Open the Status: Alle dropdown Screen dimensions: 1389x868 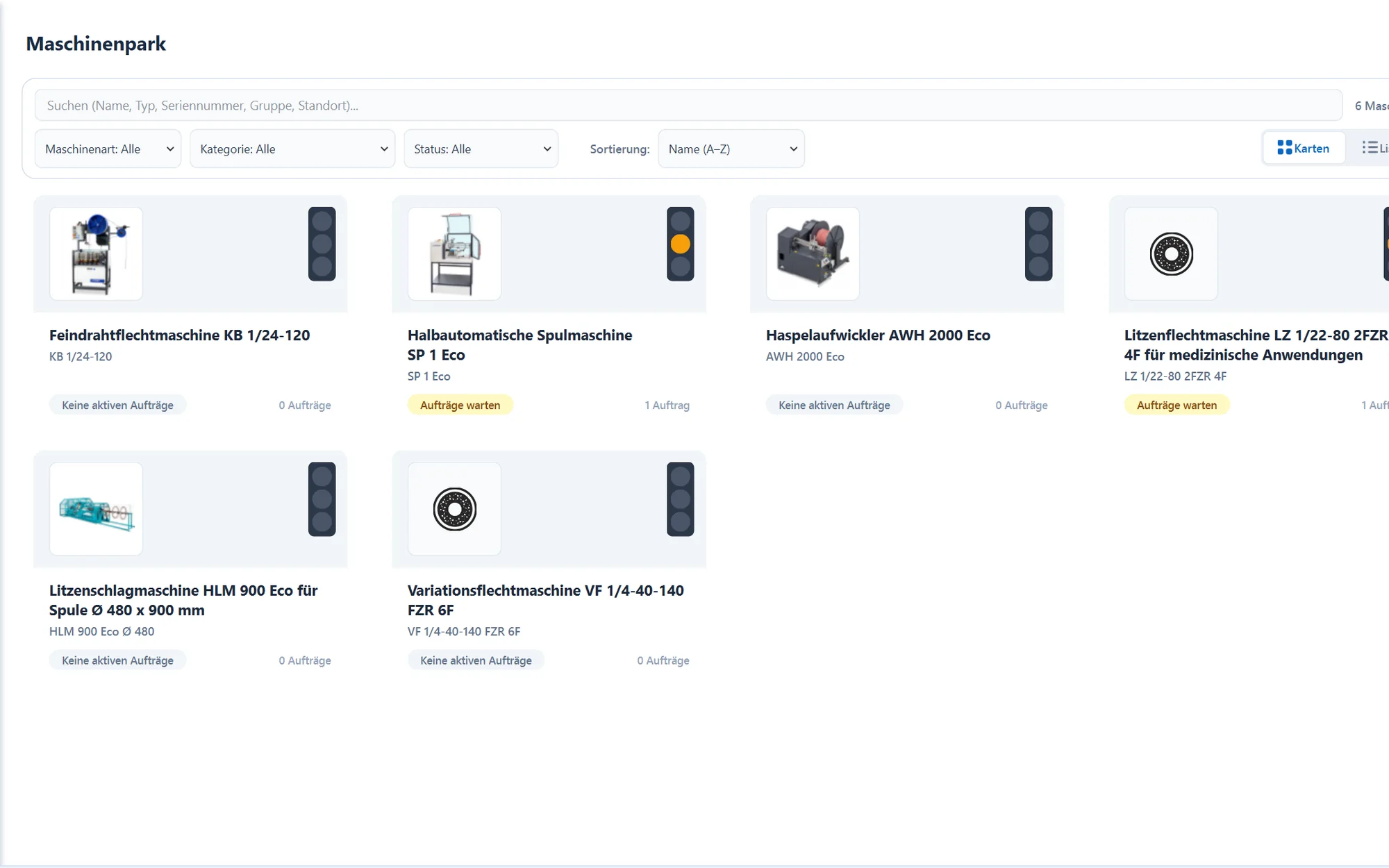481,149
